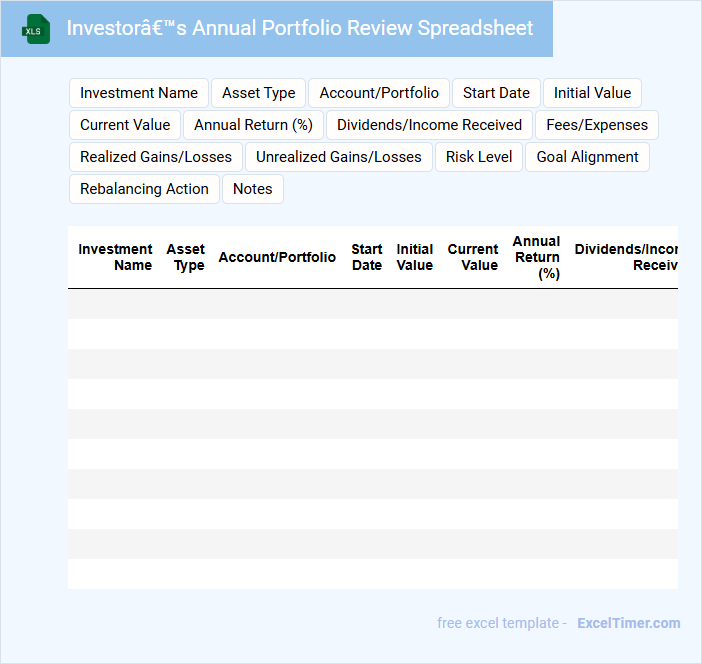Click the Fees/Expenses tag
Screen dimensions: 702x664
coord(596,125)
